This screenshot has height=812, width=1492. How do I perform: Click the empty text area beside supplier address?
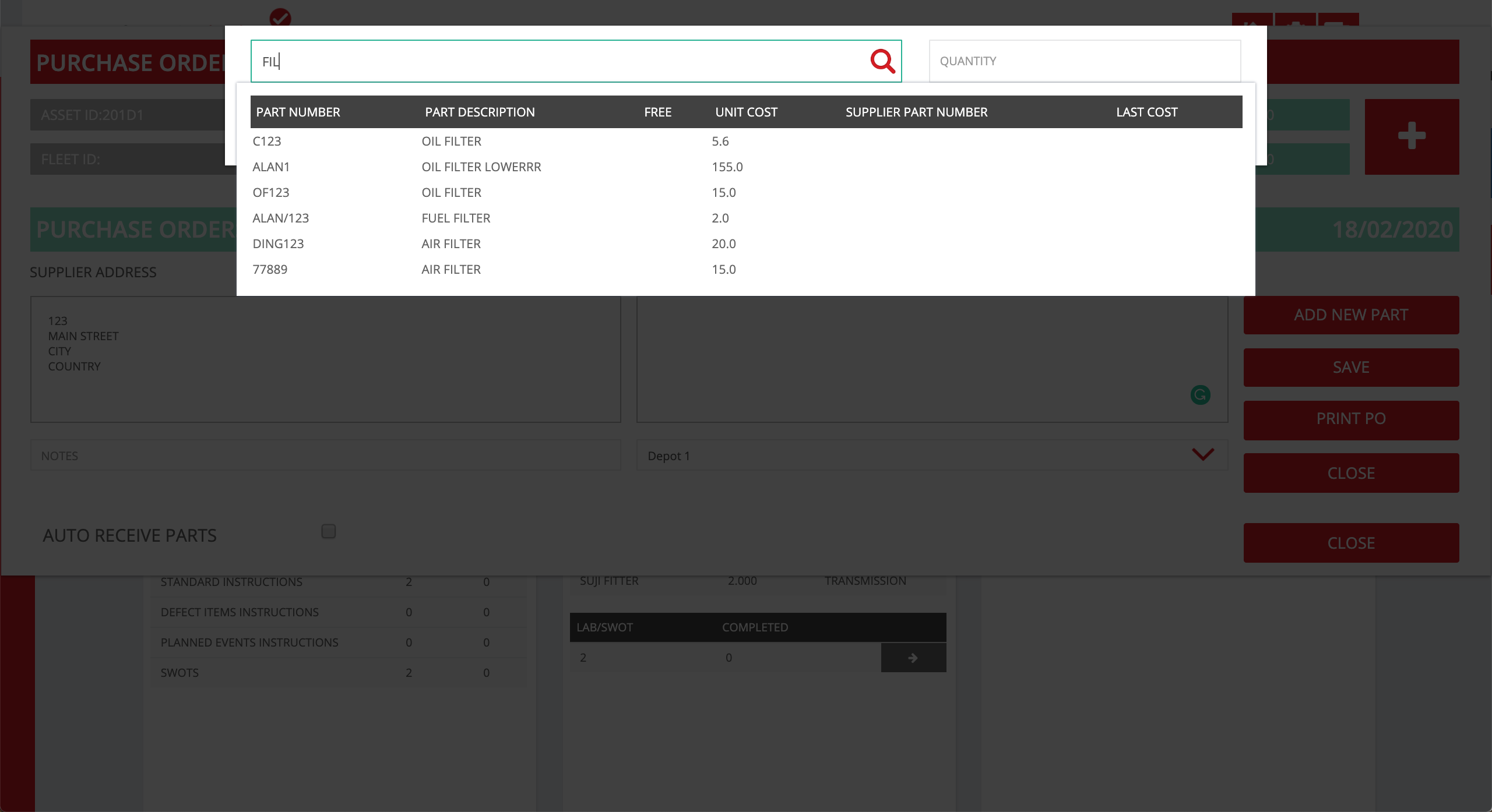click(x=932, y=359)
